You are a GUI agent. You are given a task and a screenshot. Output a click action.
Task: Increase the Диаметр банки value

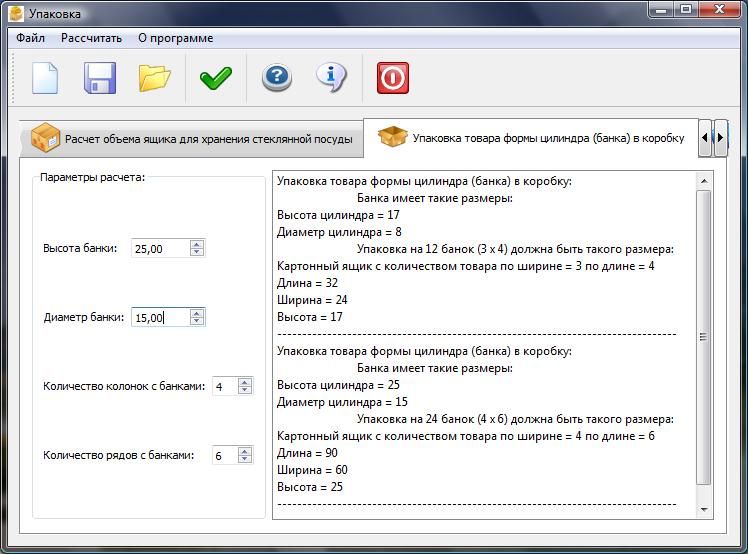tap(197, 312)
